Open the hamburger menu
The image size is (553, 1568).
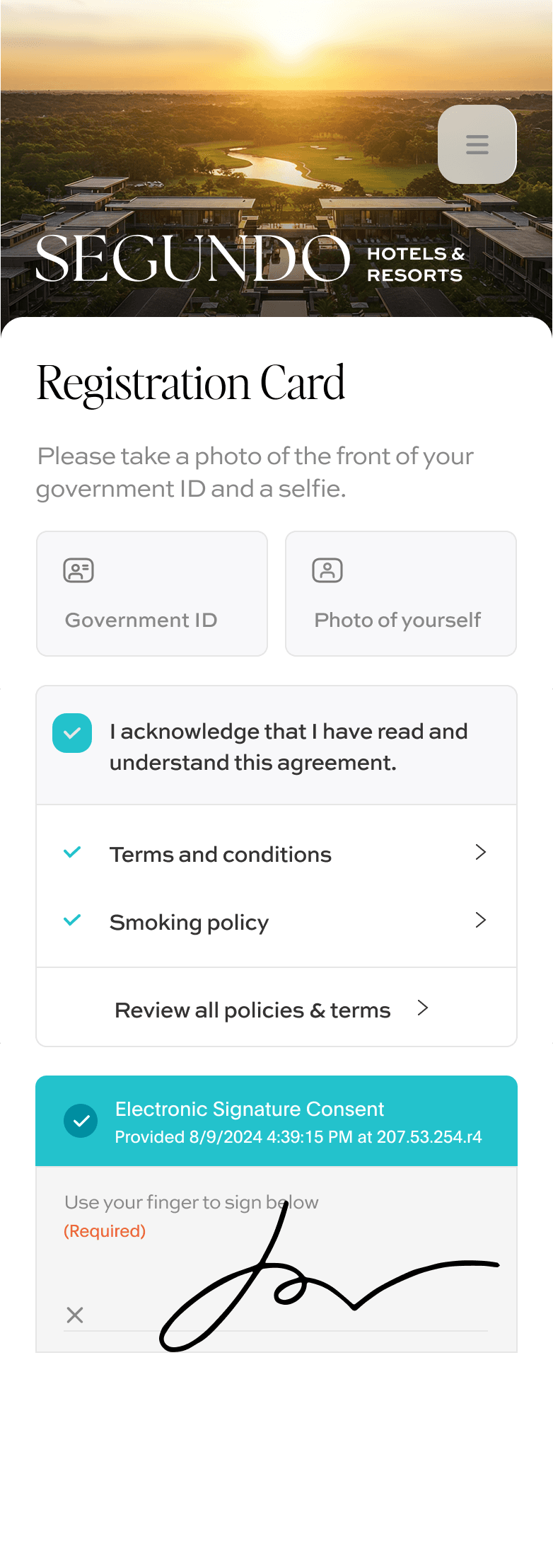477,144
